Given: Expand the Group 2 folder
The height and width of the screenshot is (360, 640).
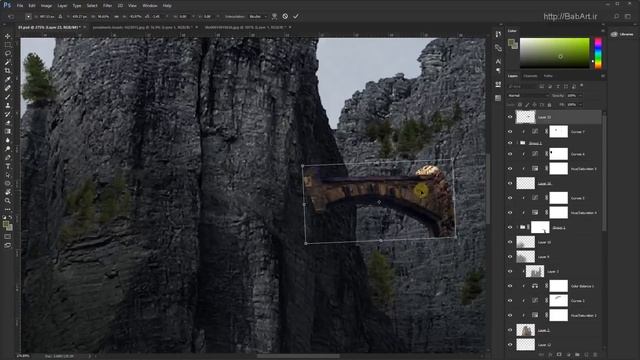Looking at the screenshot, I should click(x=517, y=143).
